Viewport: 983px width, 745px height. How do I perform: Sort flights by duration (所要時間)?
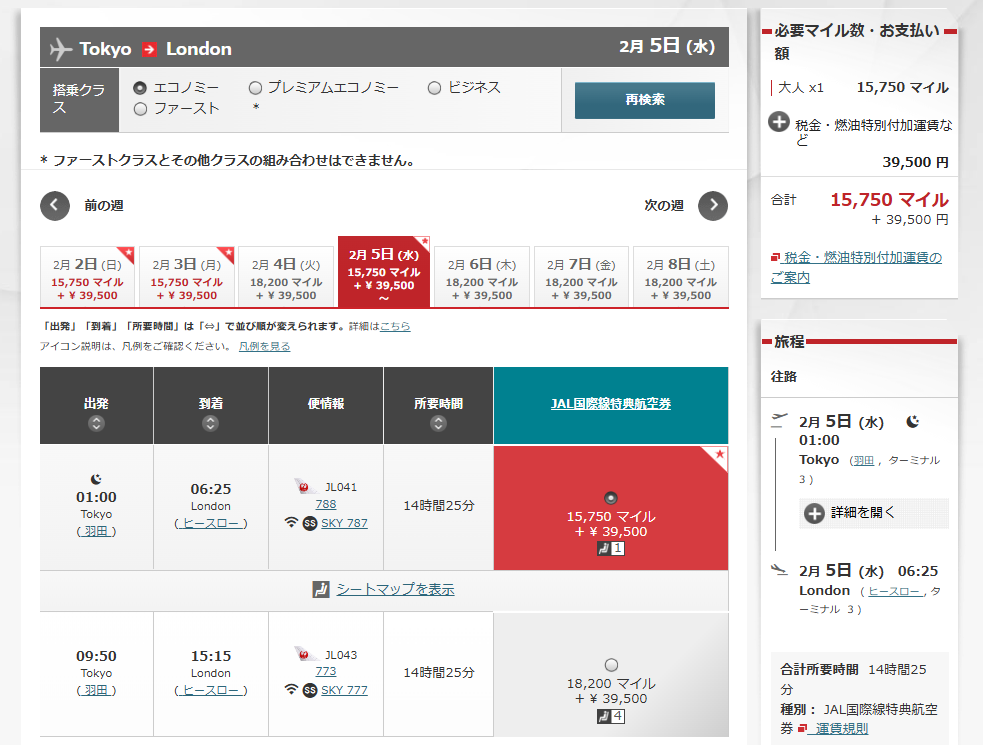(438, 423)
